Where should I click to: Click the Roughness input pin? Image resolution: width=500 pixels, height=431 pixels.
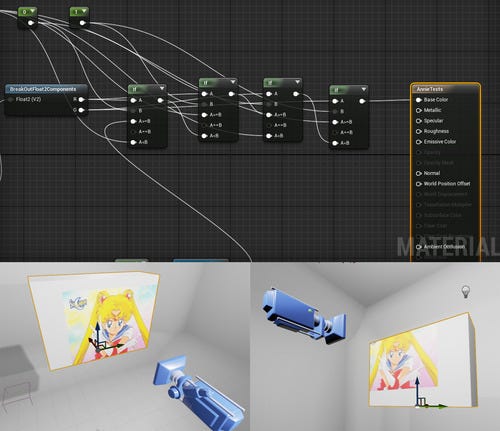[x=419, y=131]
